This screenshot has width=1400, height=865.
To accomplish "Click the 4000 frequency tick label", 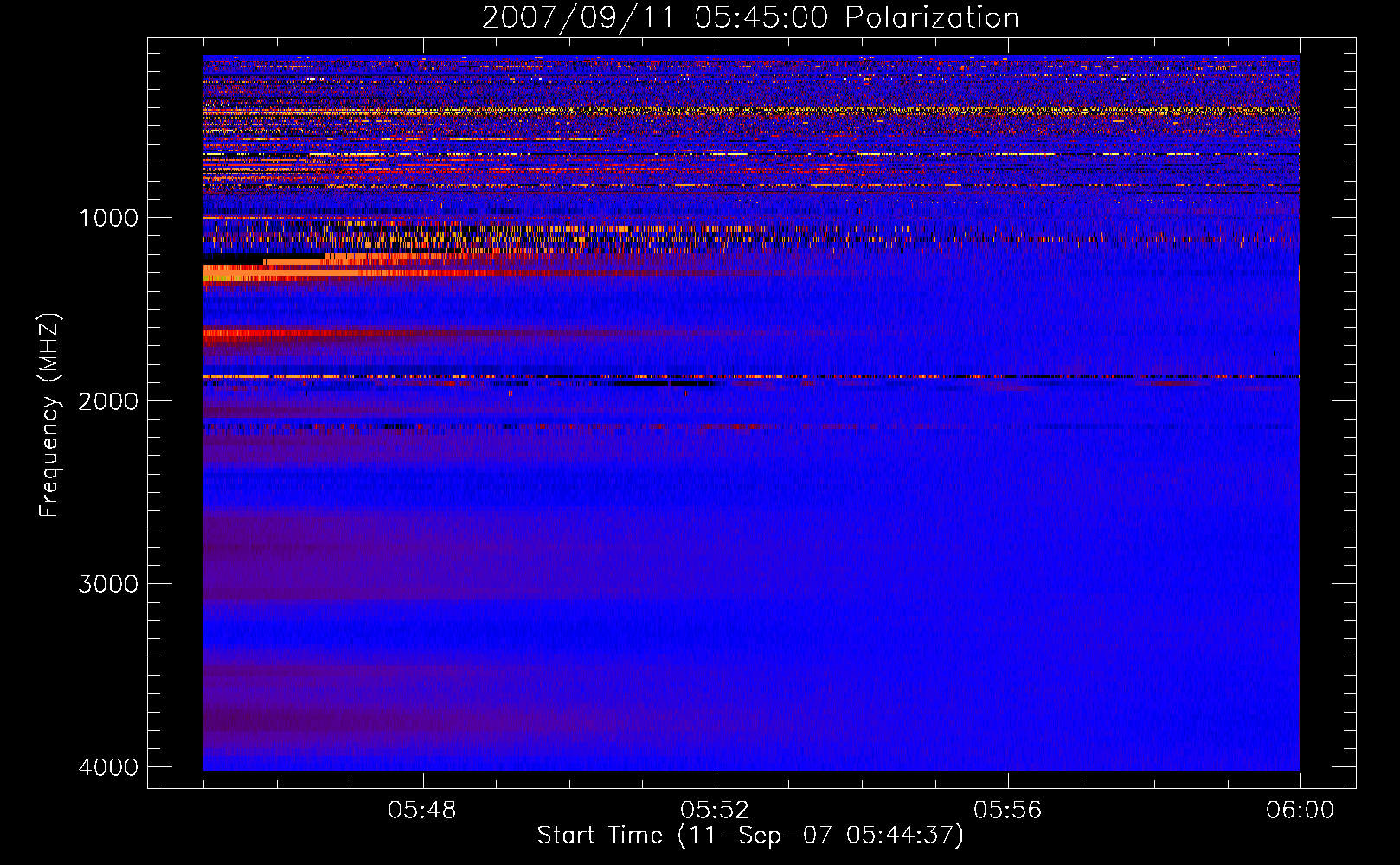I will pos(108,767).
